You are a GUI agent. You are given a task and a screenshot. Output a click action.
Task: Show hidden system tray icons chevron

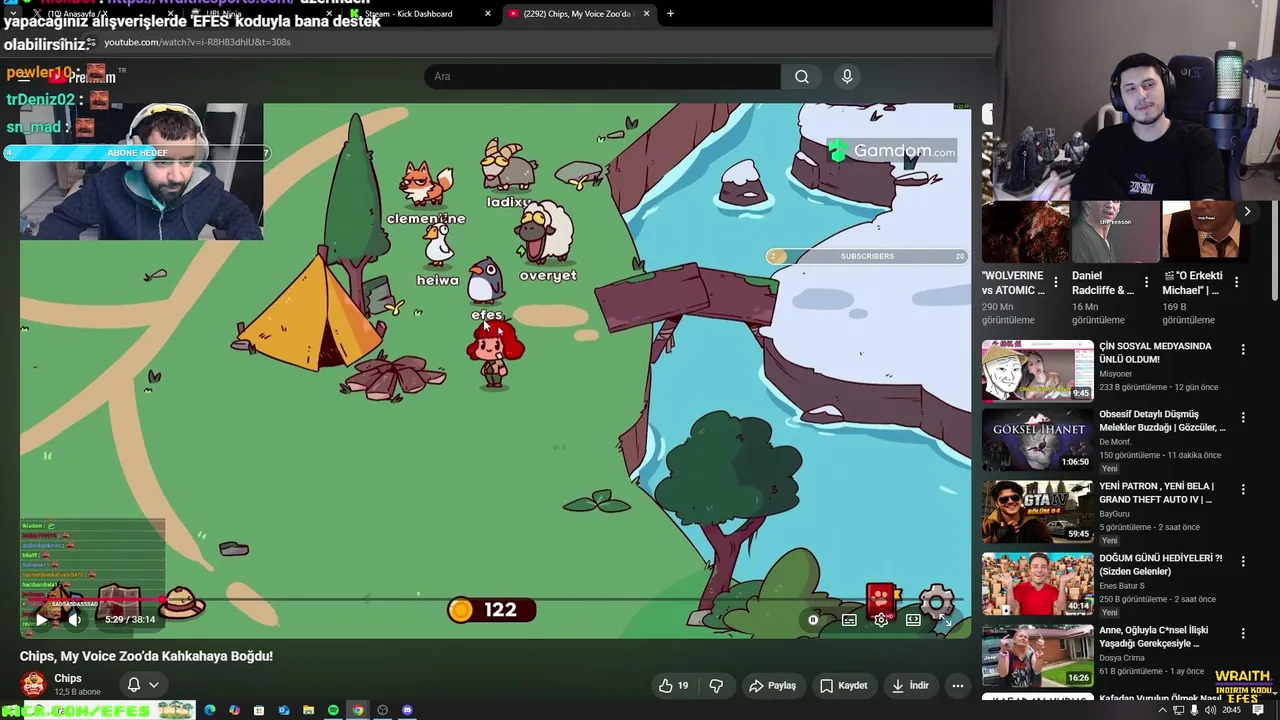1162,710
